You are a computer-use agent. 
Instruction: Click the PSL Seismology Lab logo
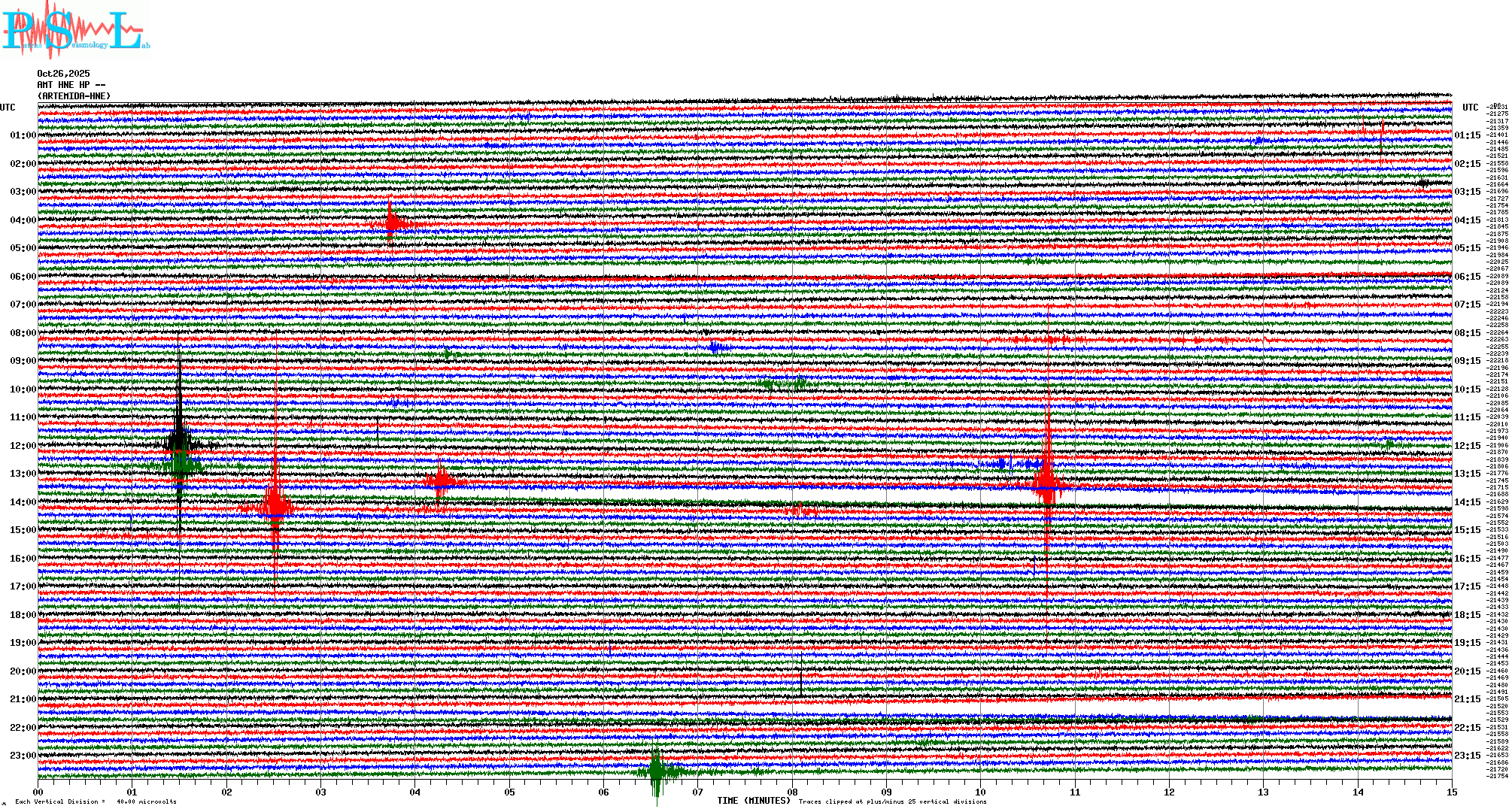tap(75, 30)
